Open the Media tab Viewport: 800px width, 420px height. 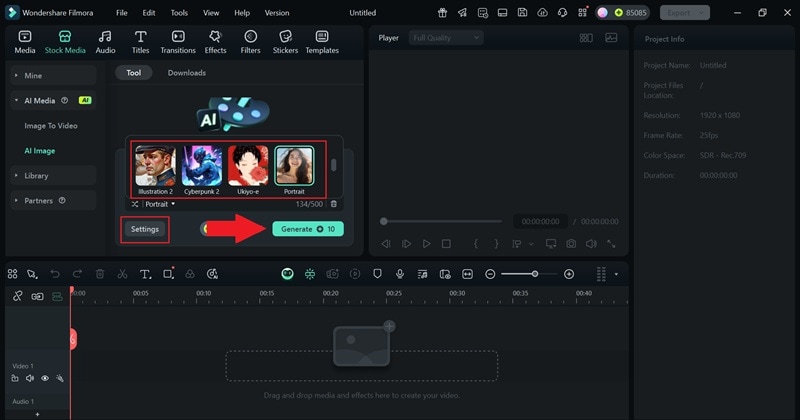pyautogui.click(x=24, y=42)
